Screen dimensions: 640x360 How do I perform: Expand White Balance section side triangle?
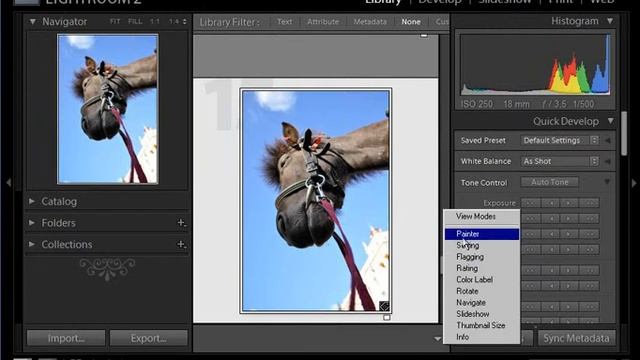tap(608, 162)
